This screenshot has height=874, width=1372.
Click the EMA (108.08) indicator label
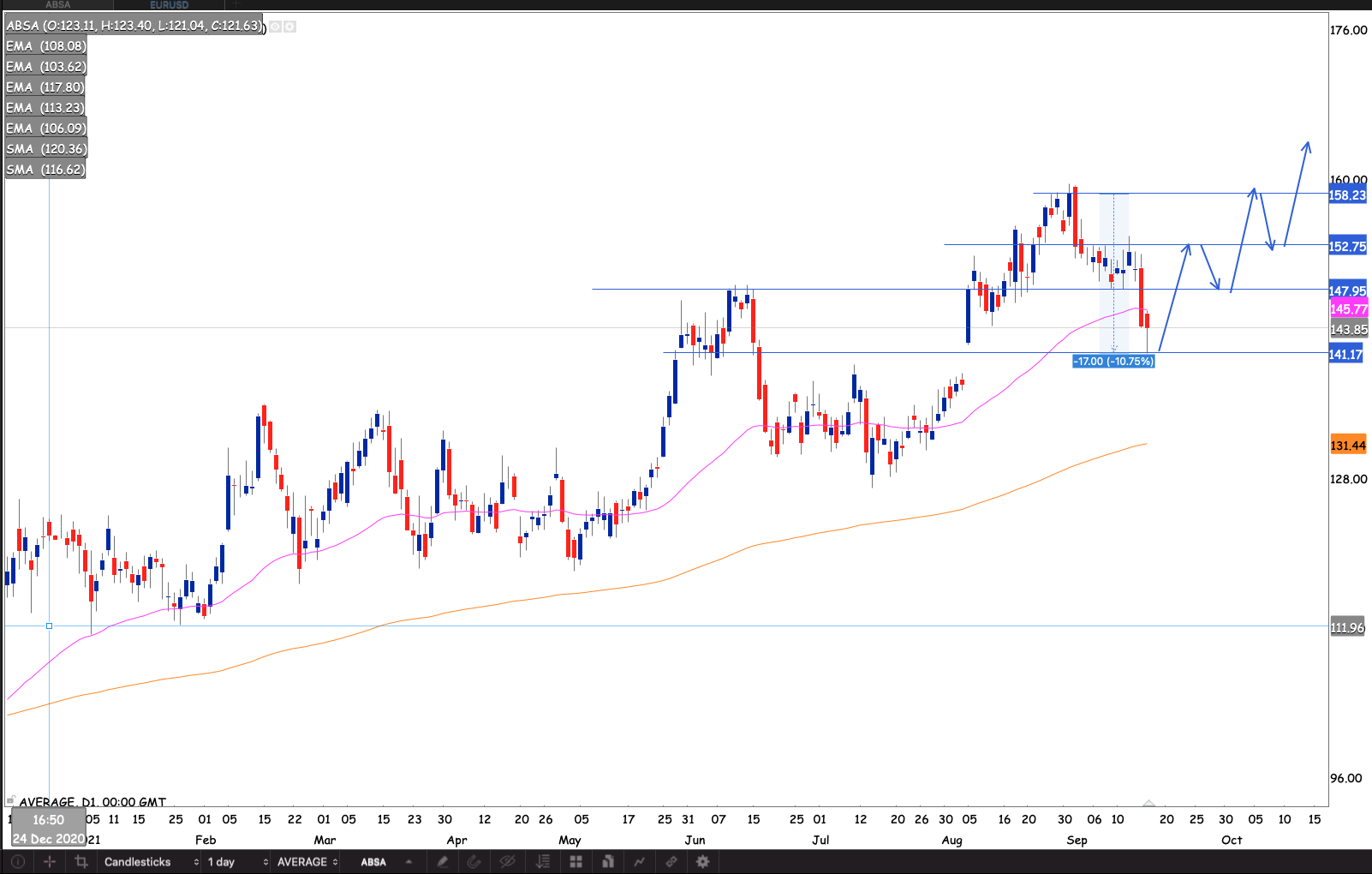click(x=45, y=46)
